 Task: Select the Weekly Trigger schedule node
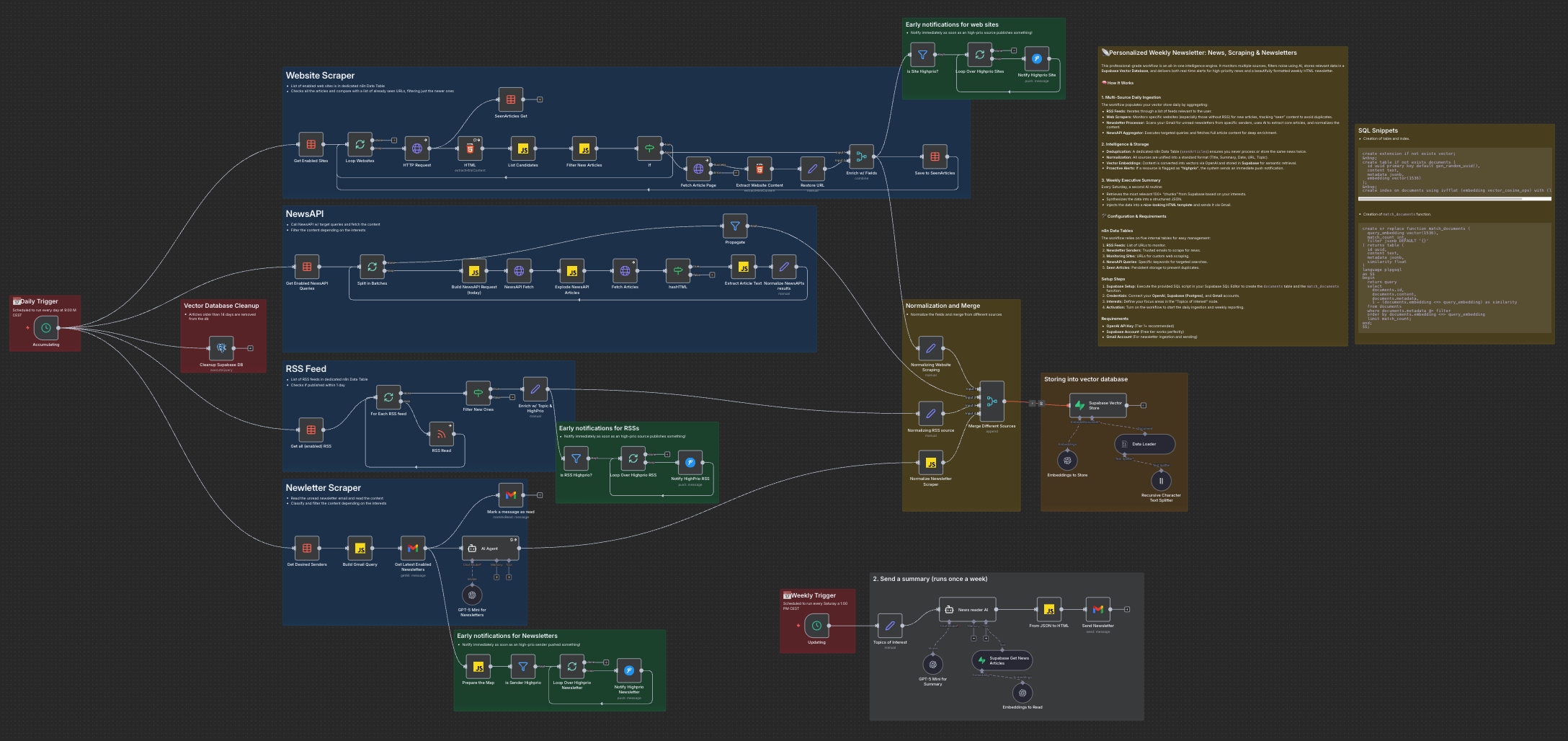point(816,626)
